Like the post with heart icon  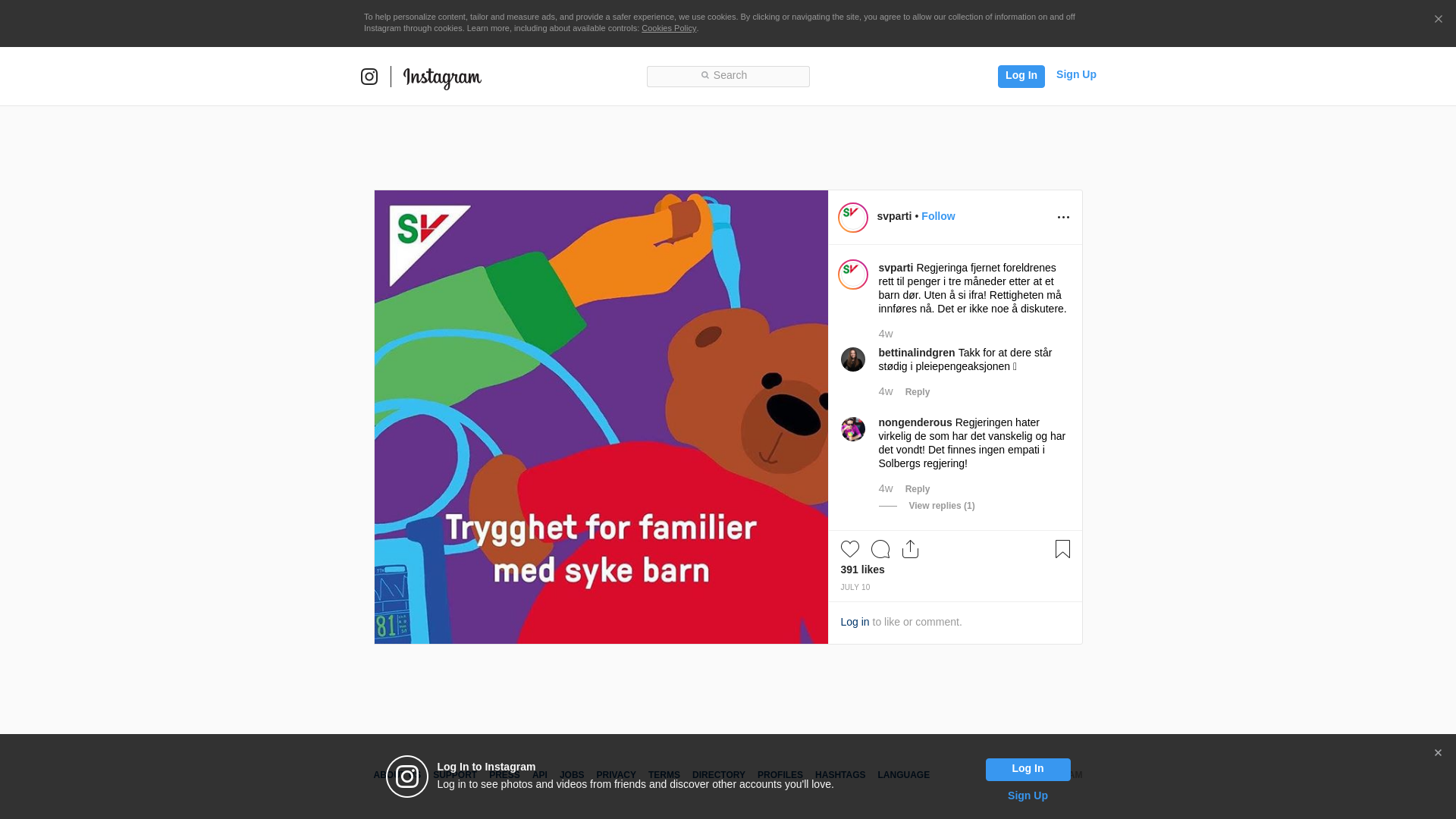click(x=850, y=549)
